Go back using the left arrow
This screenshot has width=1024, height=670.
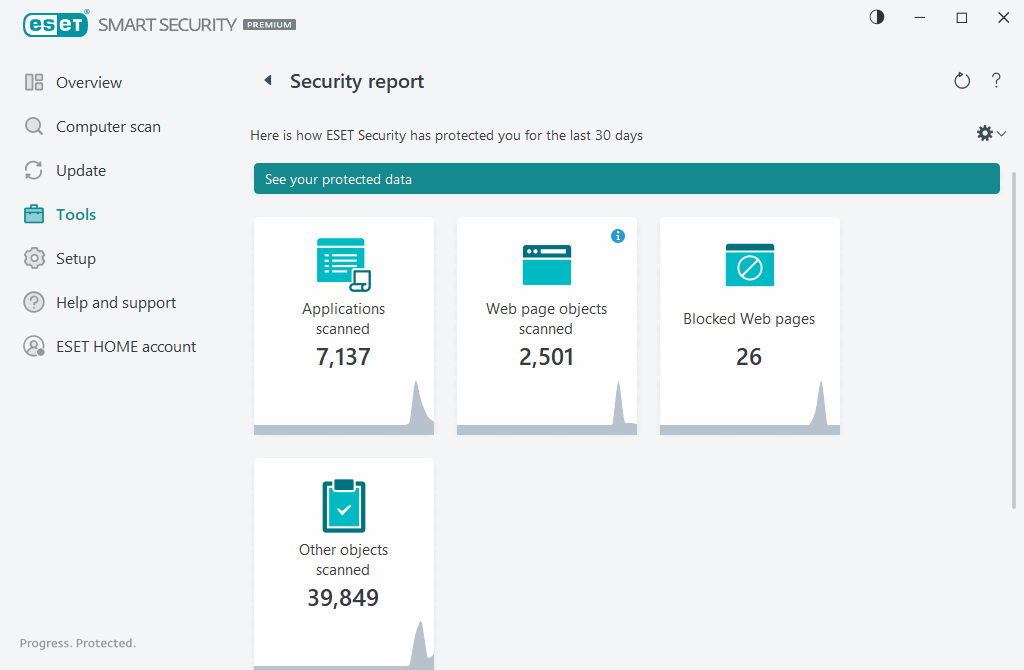coord(267,81)
